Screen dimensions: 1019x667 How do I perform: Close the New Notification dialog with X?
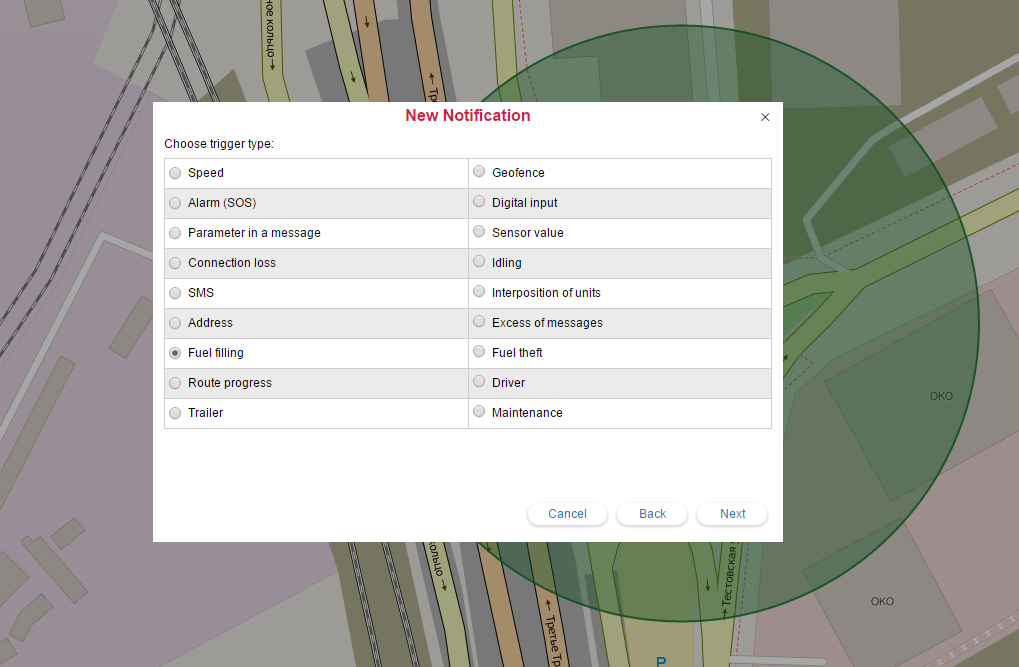coord(765,117)
